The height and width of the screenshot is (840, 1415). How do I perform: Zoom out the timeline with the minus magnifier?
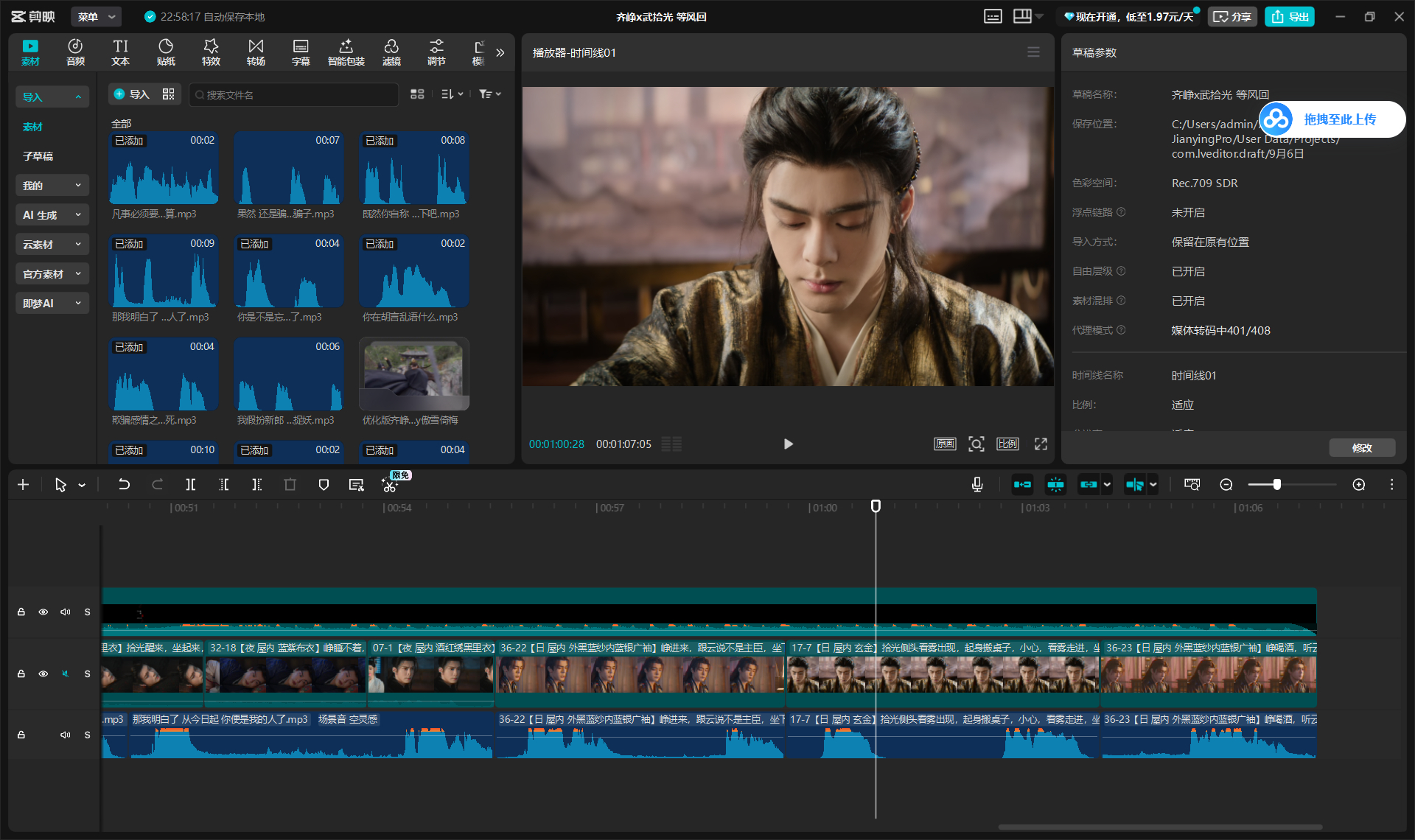pos(1226,485)
